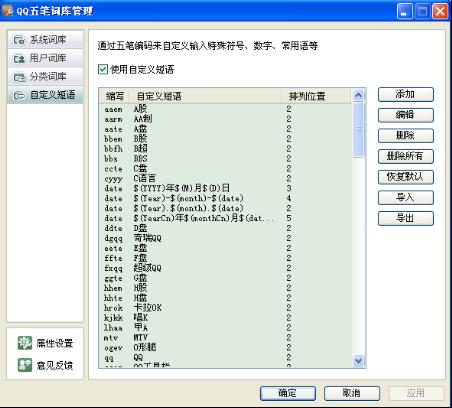Select the bbs BBS phrase row
The width and height of the screenshot is (452, 408).
(226, 159)
